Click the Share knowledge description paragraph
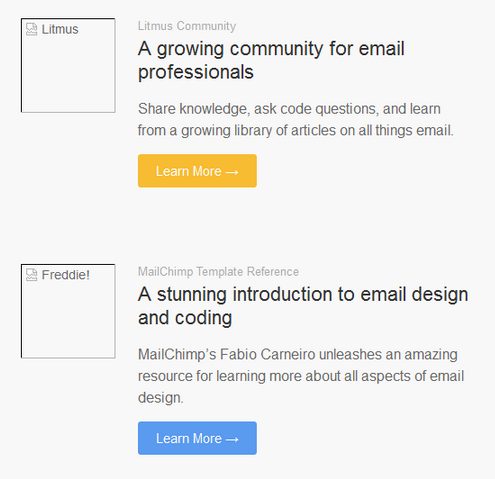 pyautogui.click(x=296, y=120)
